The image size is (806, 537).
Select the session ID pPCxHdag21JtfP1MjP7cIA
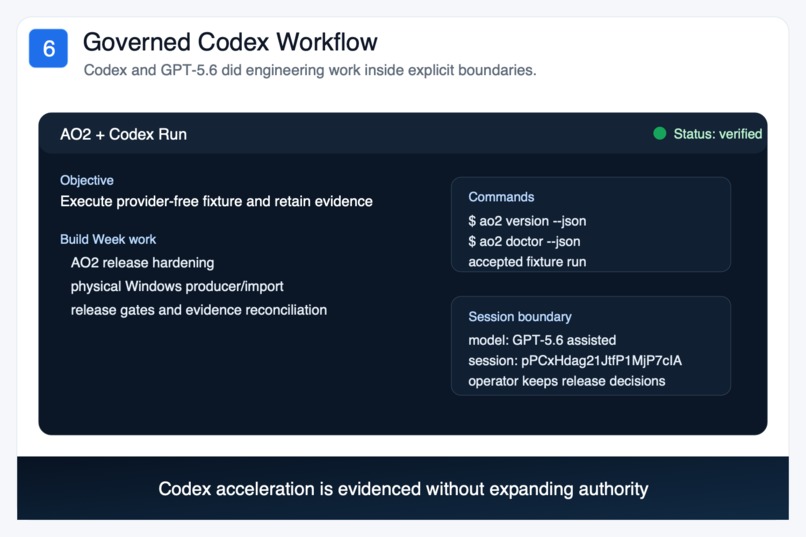(601, 361)
